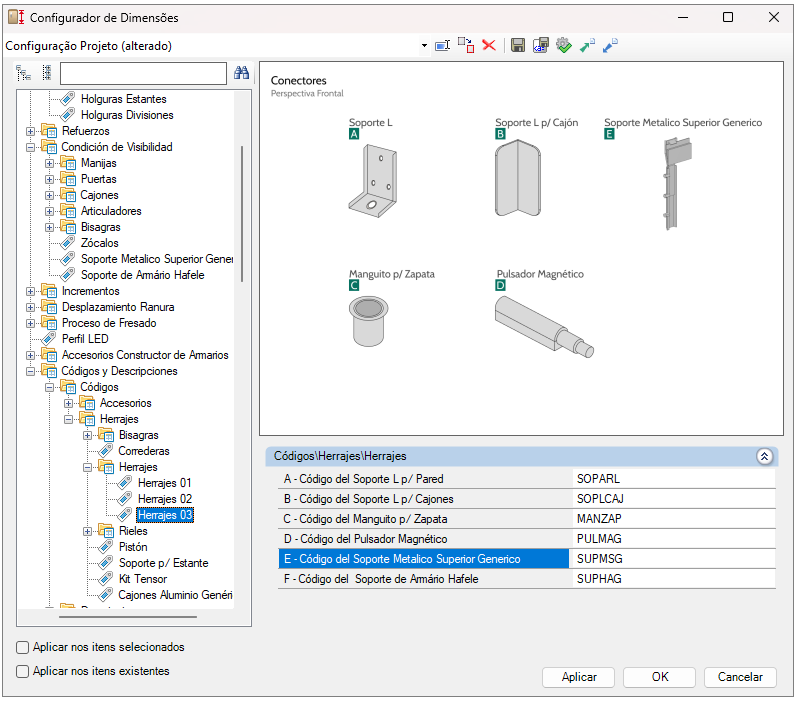This screenshot has height=701, width=800.
Task: Click the Cancelar button
Action: click(740, 677)
